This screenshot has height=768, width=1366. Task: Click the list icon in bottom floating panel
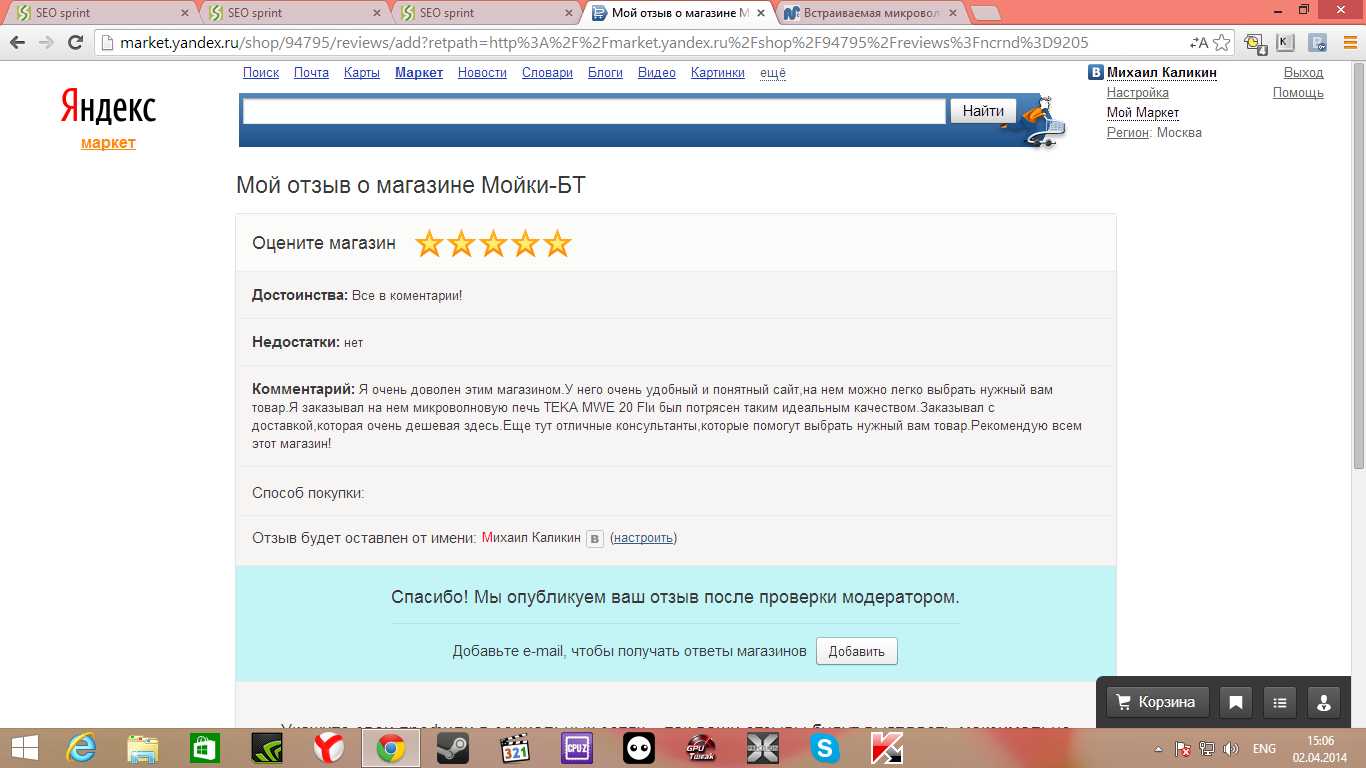pyautogui.click(x=1280, y=702)
